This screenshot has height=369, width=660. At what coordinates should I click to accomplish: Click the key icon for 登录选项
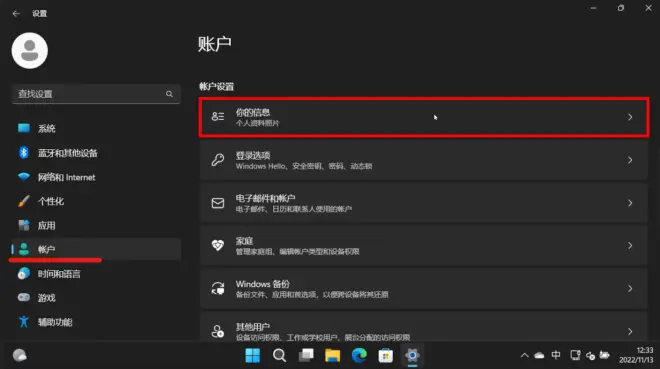tap(218, 160)
